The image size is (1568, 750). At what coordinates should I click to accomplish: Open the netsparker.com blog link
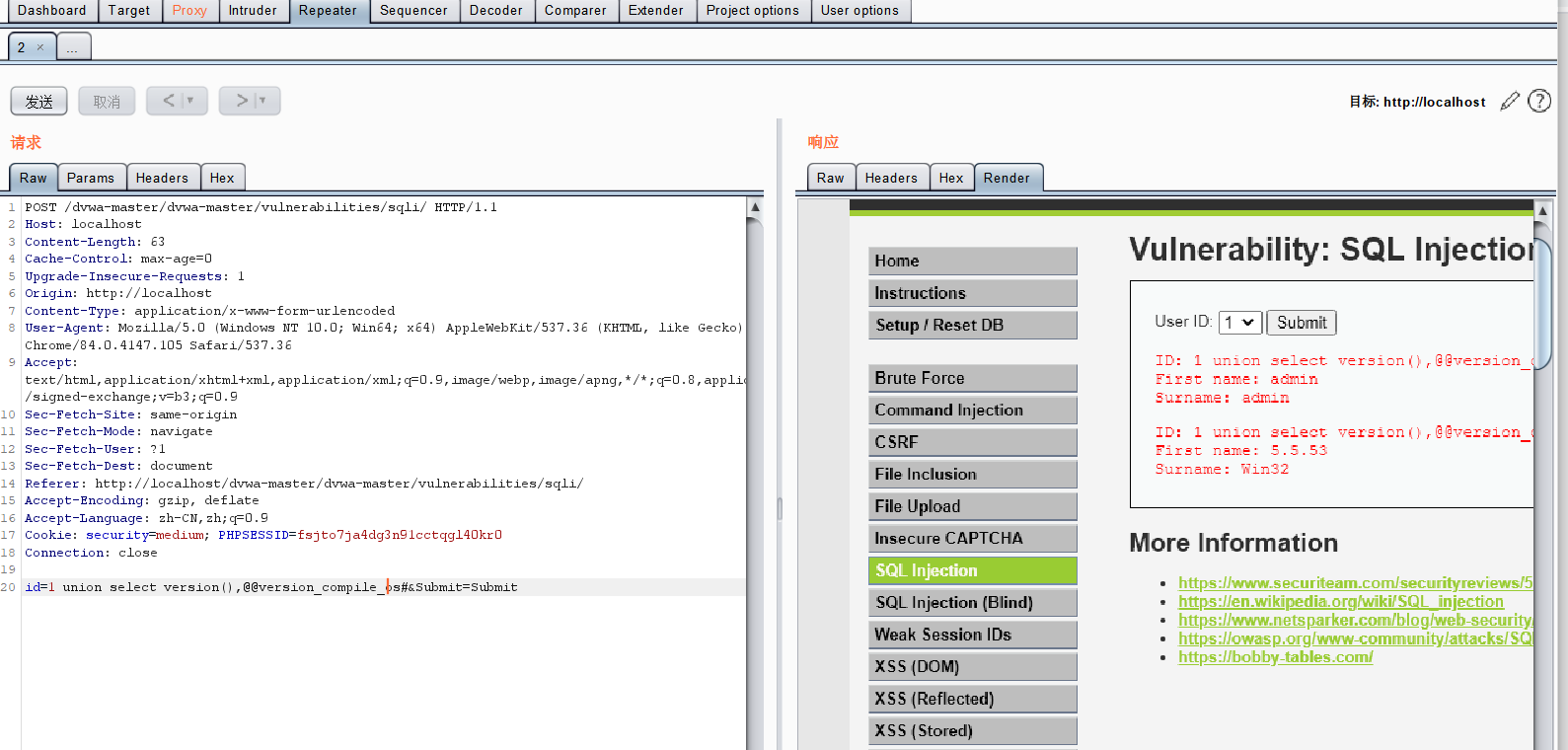click(x=1356, y=620)
